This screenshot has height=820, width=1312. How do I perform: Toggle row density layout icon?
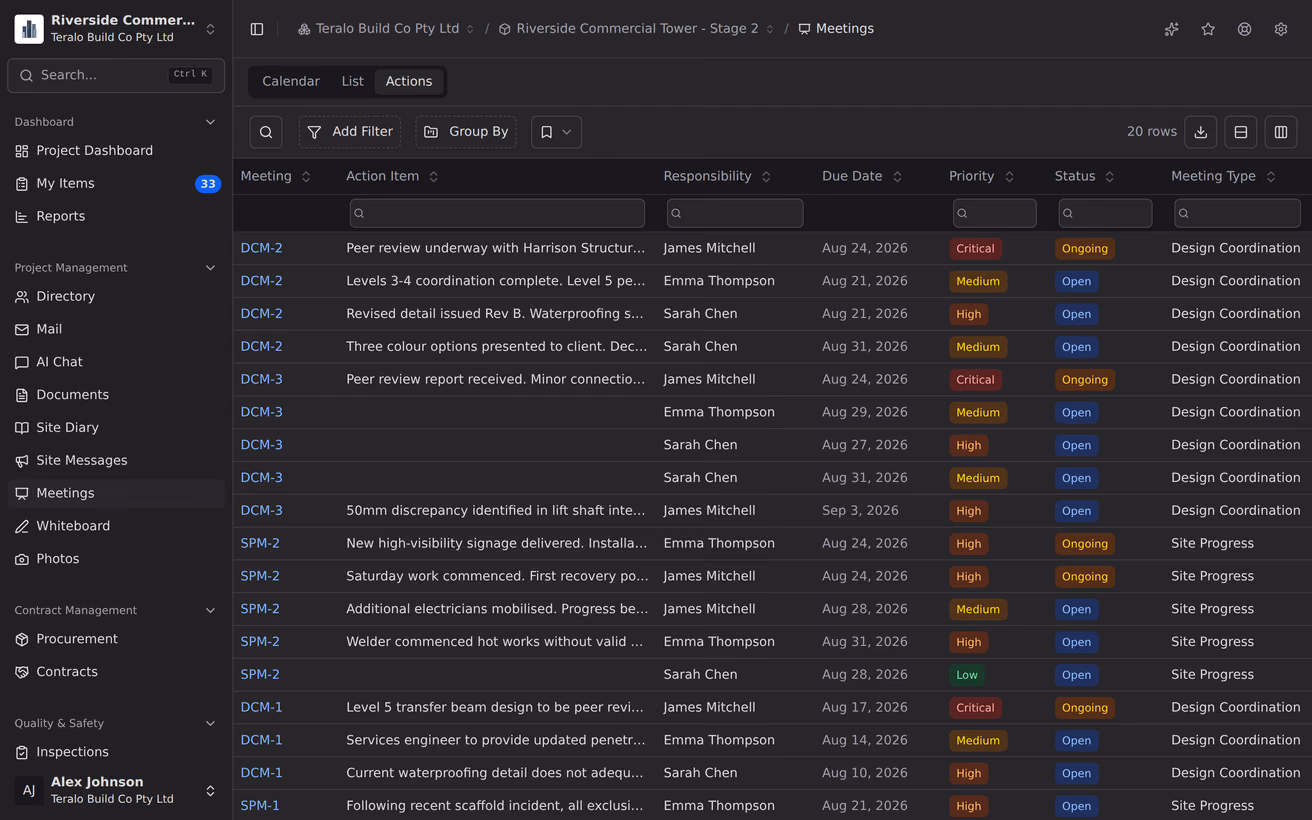pos(1241,132)
